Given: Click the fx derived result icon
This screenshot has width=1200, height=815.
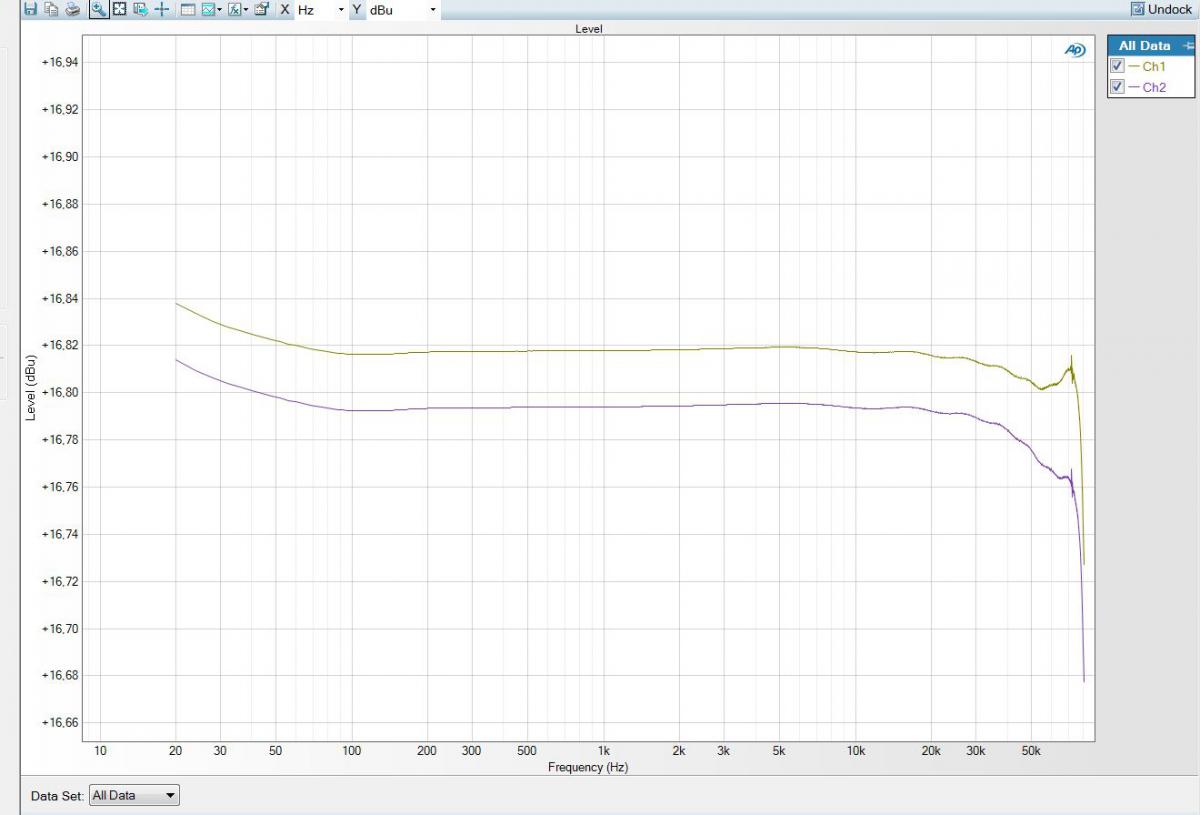Looking at the screenshot, I should [x=235, y=9].
